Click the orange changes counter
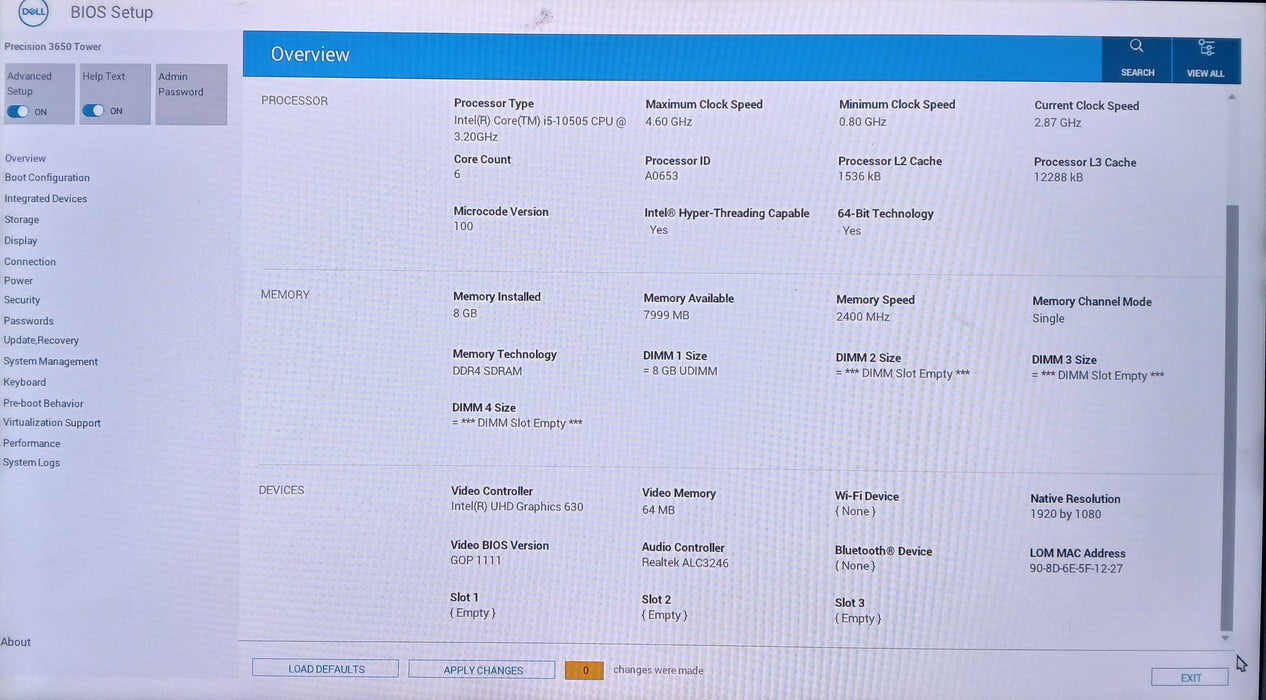This screenshot has width=1266, height=700. (x=584, y=671)
